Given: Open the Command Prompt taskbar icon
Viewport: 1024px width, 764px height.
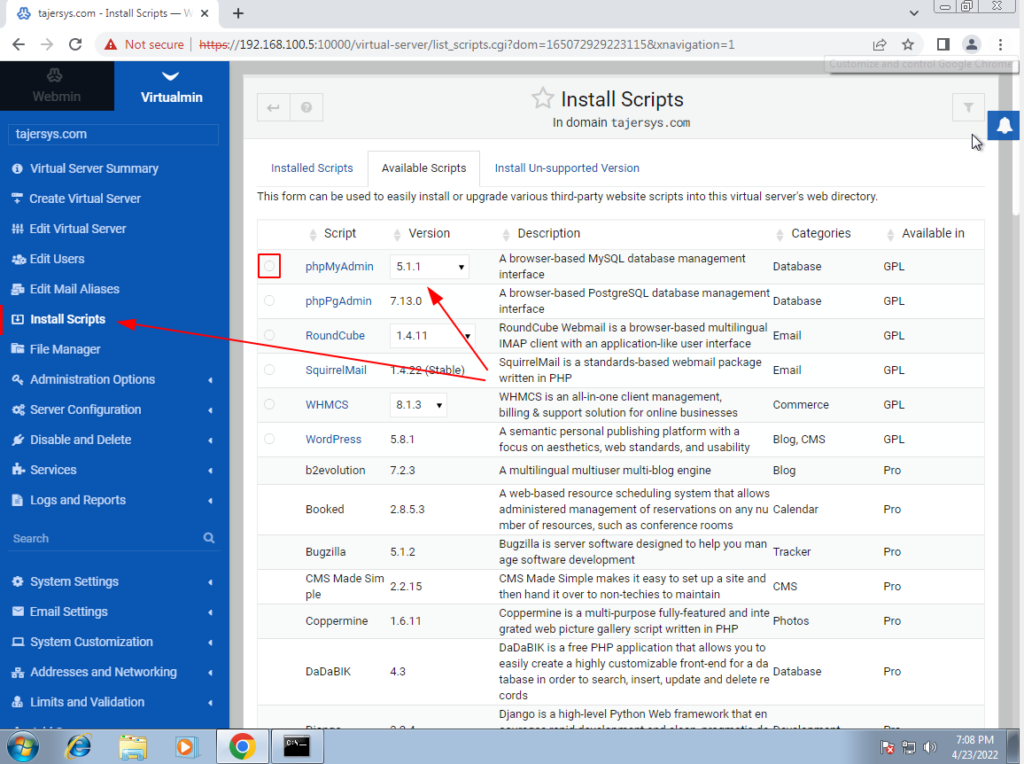Looking at the screenshot, I should (x=296, y=746).
